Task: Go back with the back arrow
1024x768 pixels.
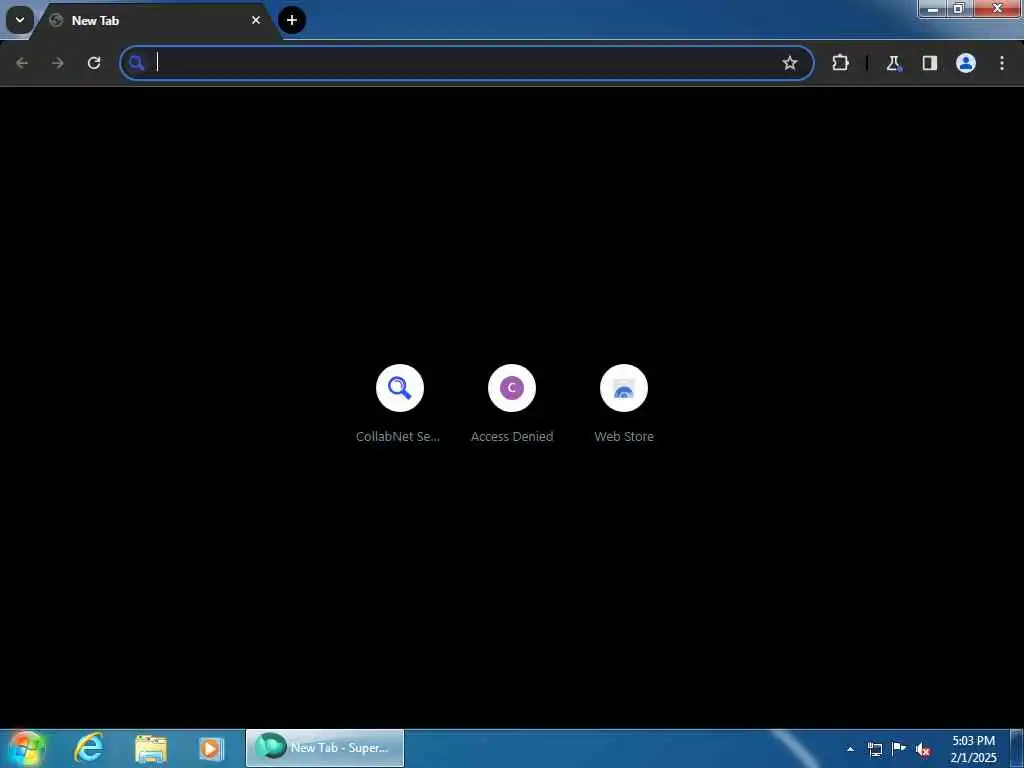Action: click(x=22, y=63)
